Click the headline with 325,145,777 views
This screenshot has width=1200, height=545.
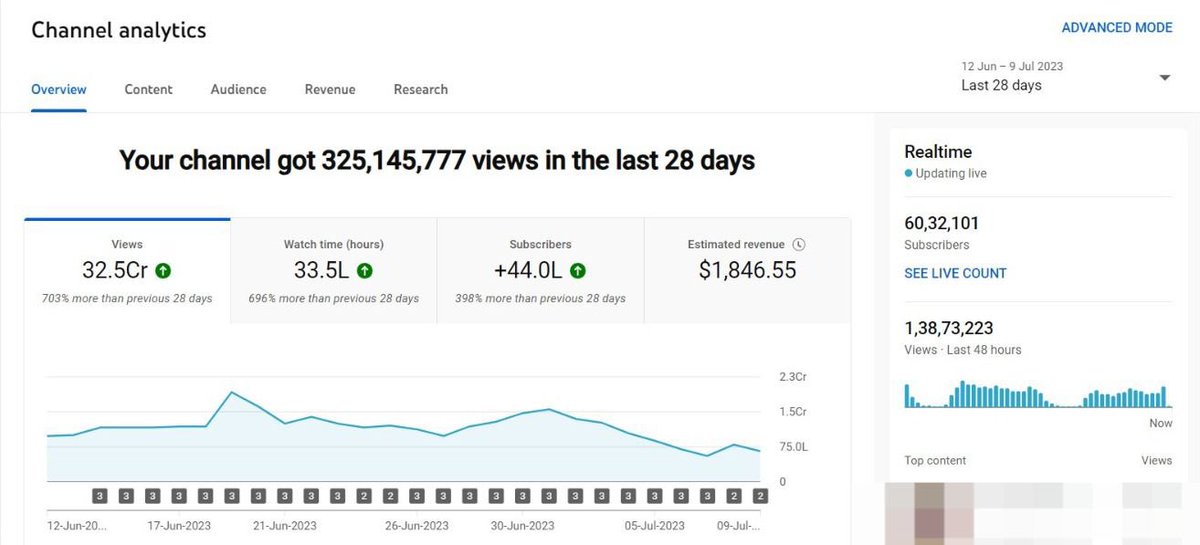437,160
